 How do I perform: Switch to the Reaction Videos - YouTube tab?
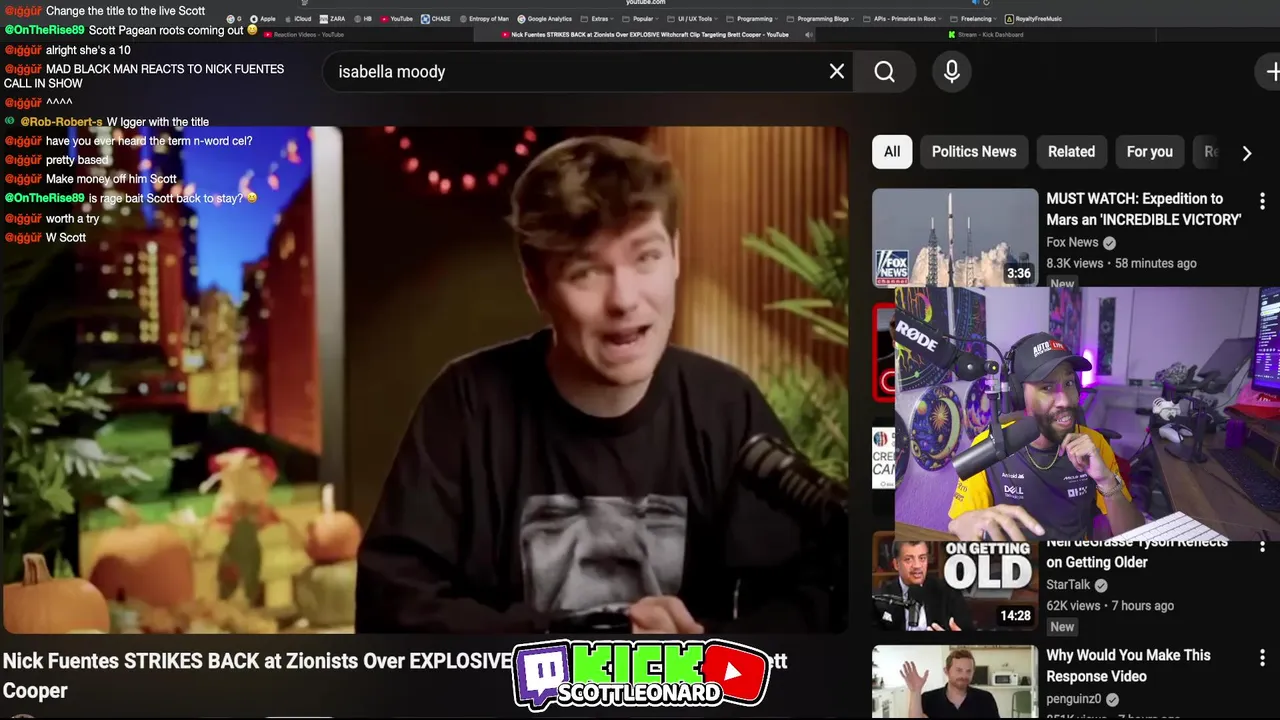click(x=304, y=35)
